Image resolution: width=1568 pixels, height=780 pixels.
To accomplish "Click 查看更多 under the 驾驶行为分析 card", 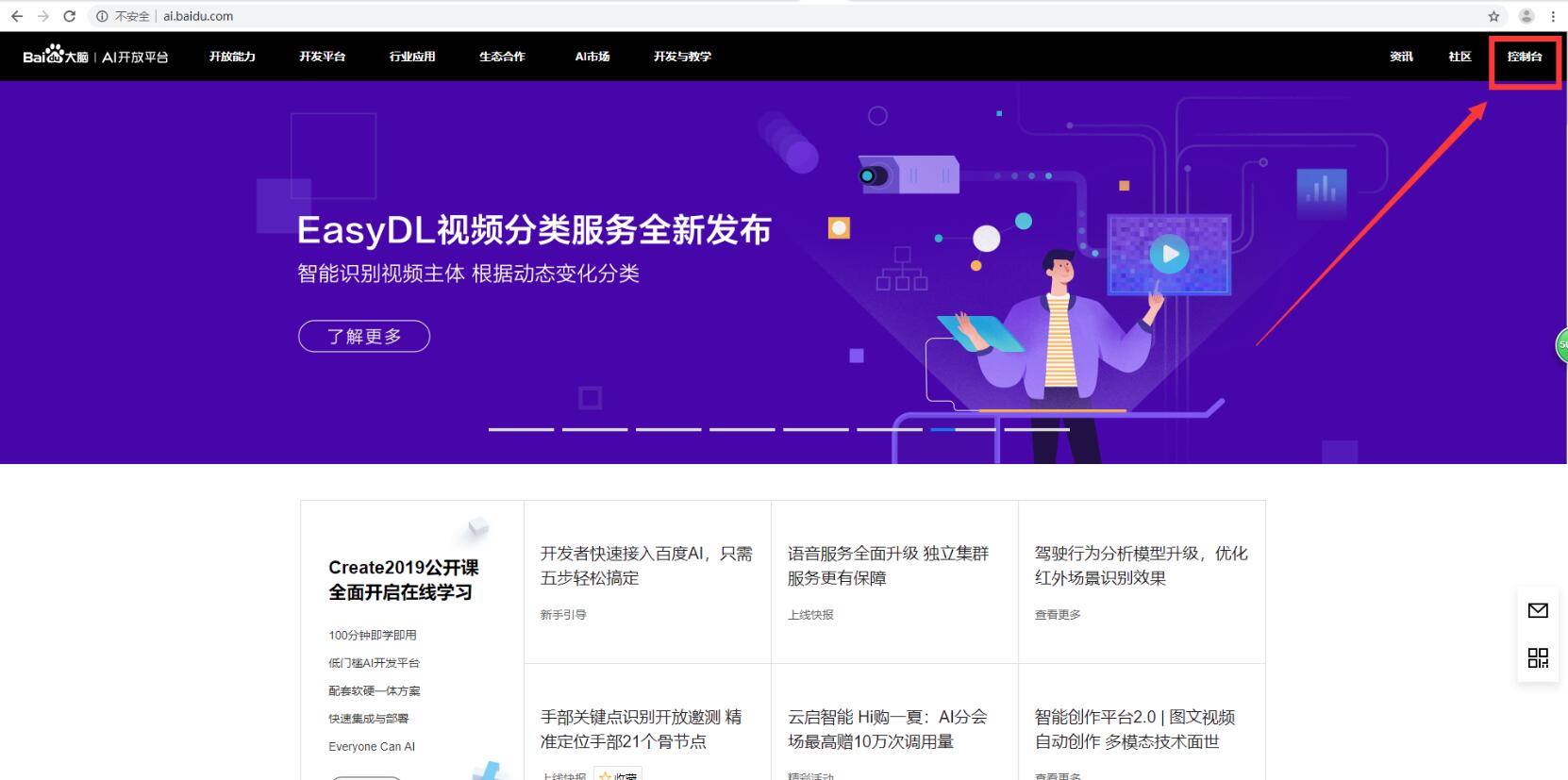I will 1058,615.
